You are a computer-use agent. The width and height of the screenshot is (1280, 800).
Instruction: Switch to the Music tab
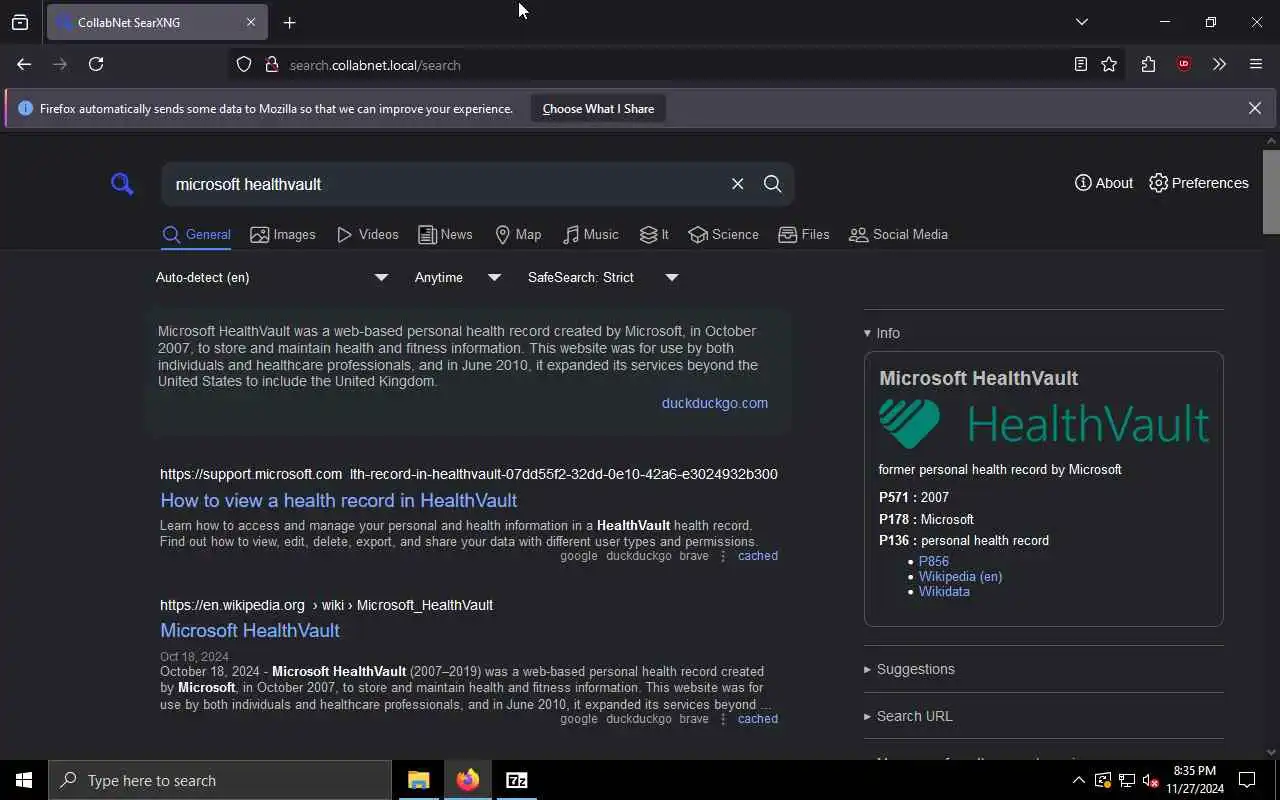coord(590,235)
